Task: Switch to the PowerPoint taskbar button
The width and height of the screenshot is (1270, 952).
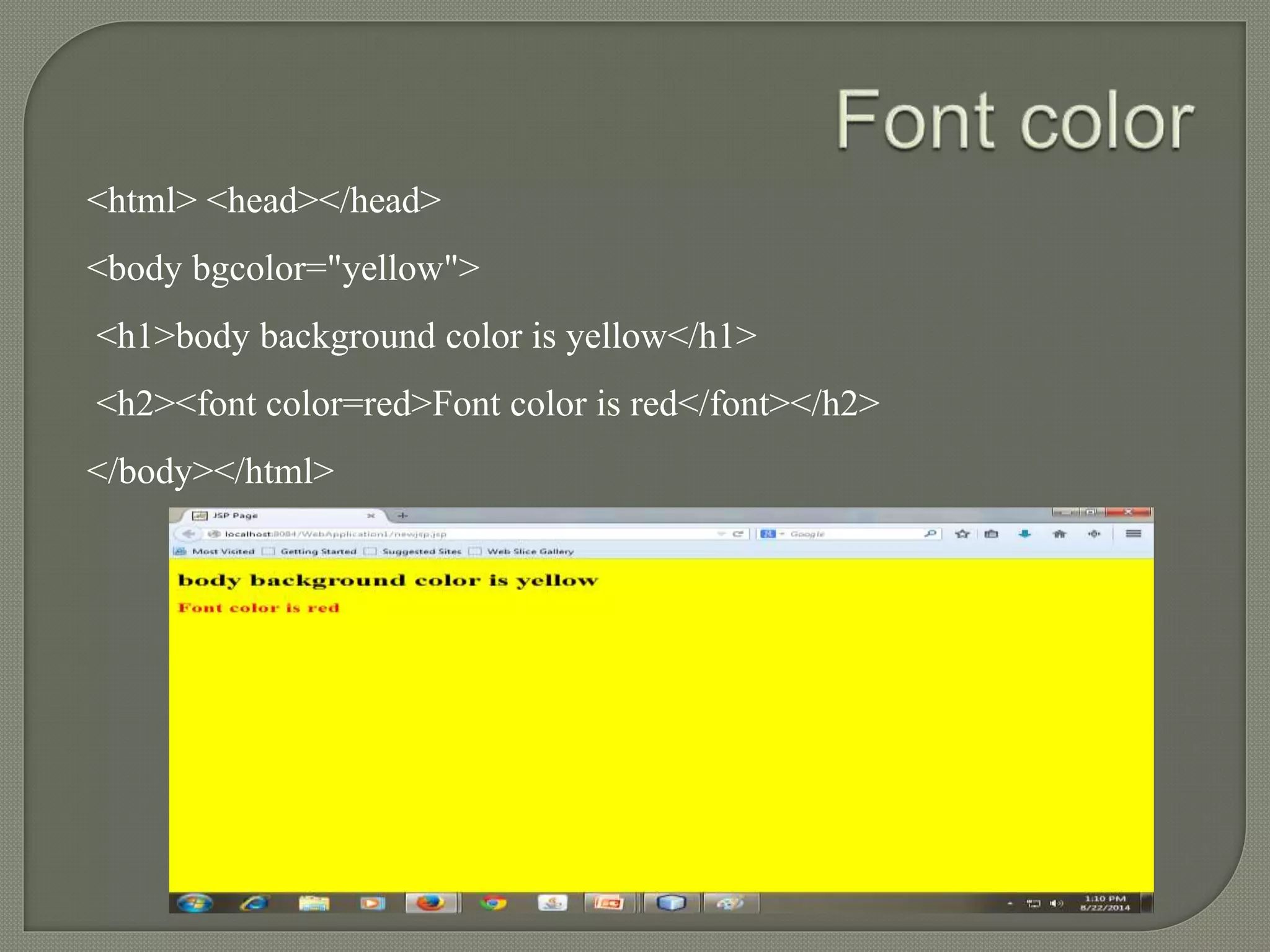Action: 610,903
